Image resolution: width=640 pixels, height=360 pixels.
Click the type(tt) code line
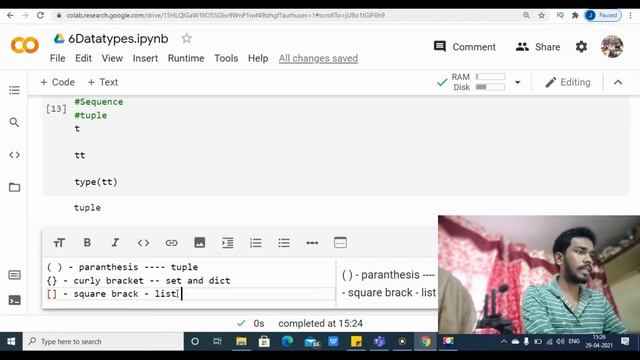click(x=96, y=182)
